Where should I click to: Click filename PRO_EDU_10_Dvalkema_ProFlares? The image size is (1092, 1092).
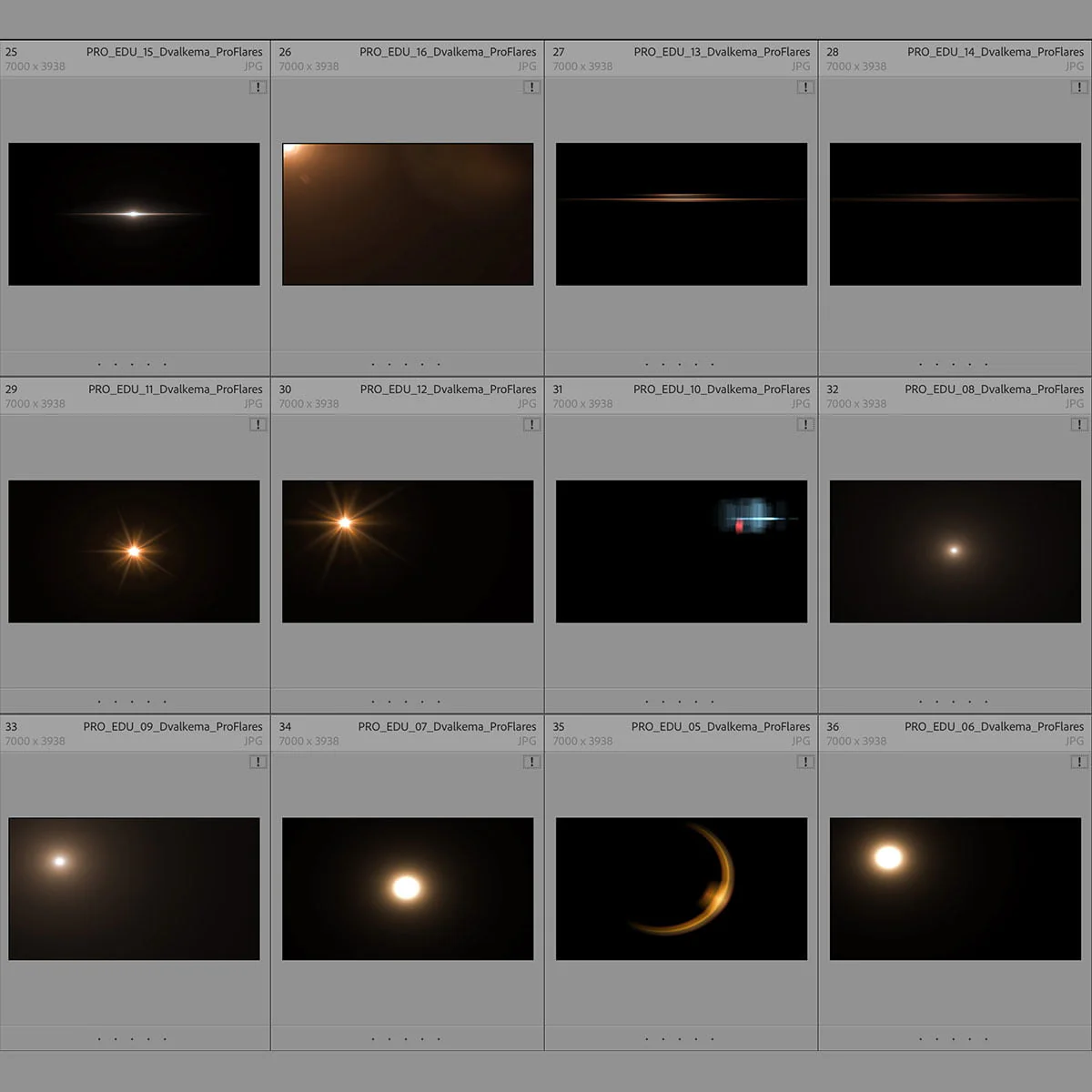click(722, 389)
